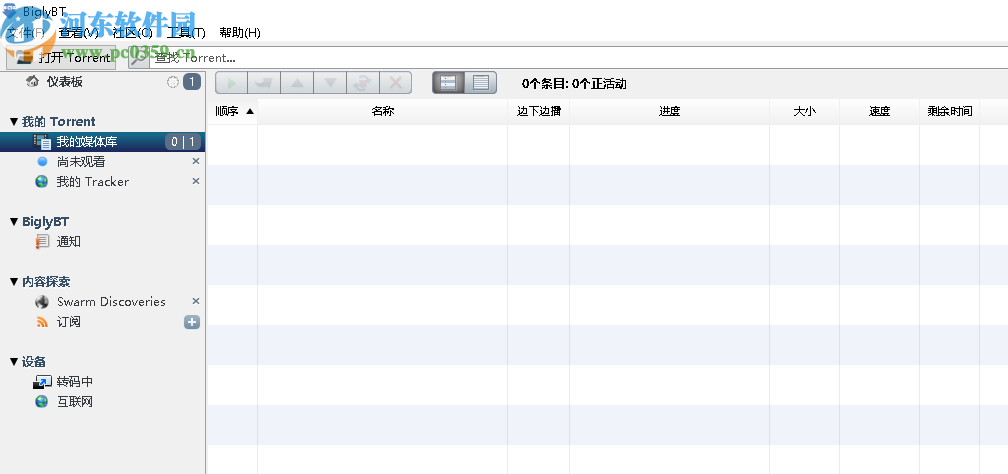Select 仪表板 in the sidebar

(x=64, y=82)
